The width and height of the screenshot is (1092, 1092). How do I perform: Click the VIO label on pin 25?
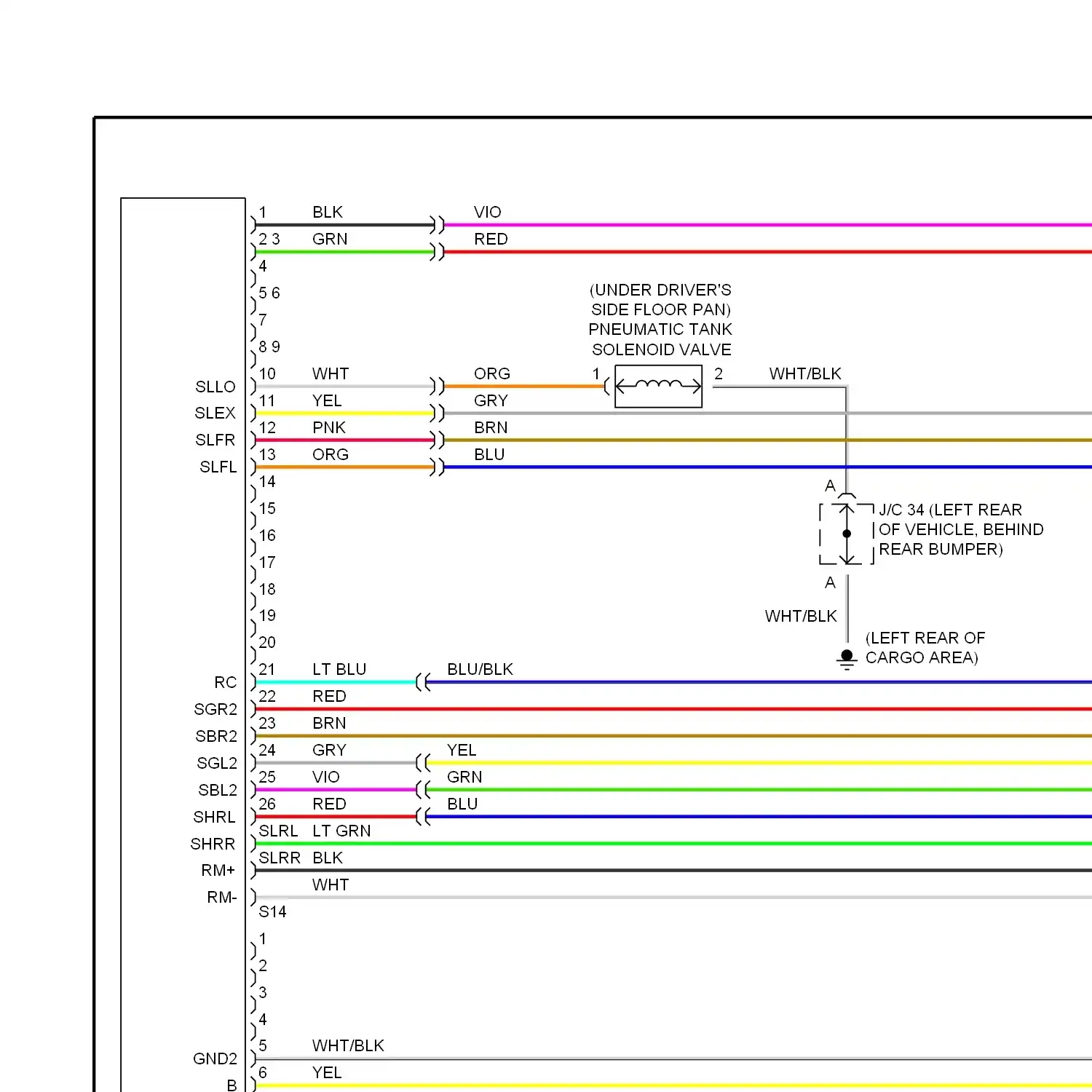coord(326,777)
